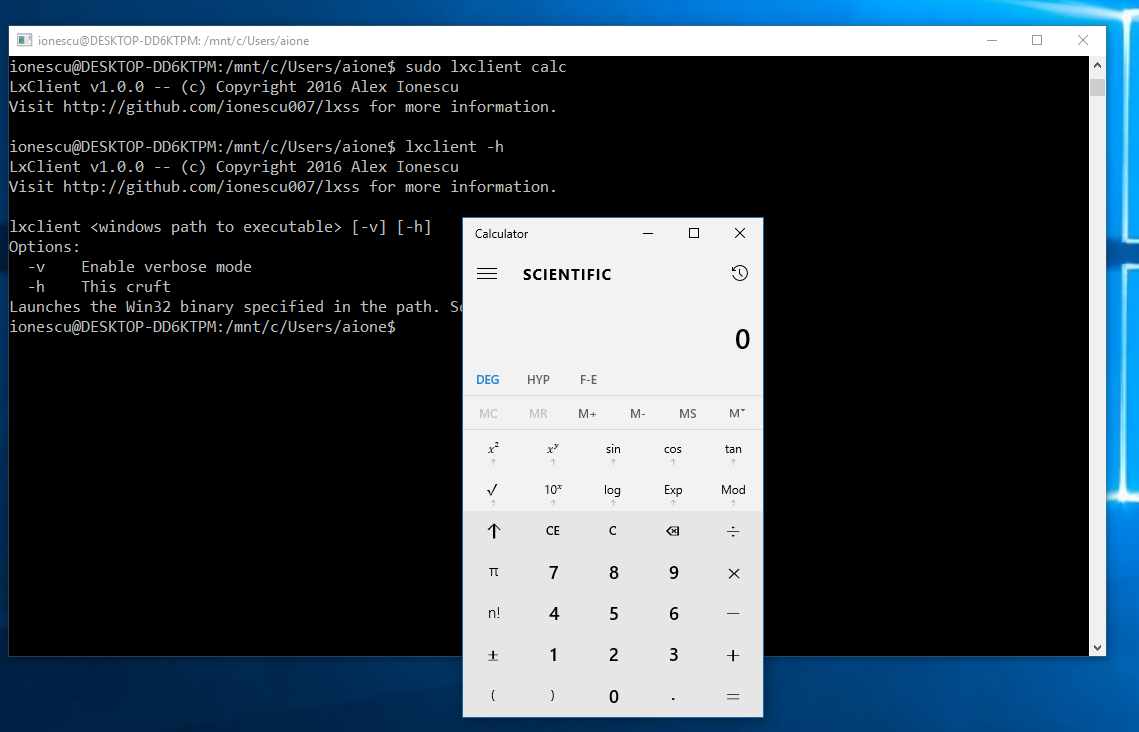1139x732 pixels.
Task: Click the plus-minus sign toggle key
Action: 493,655
